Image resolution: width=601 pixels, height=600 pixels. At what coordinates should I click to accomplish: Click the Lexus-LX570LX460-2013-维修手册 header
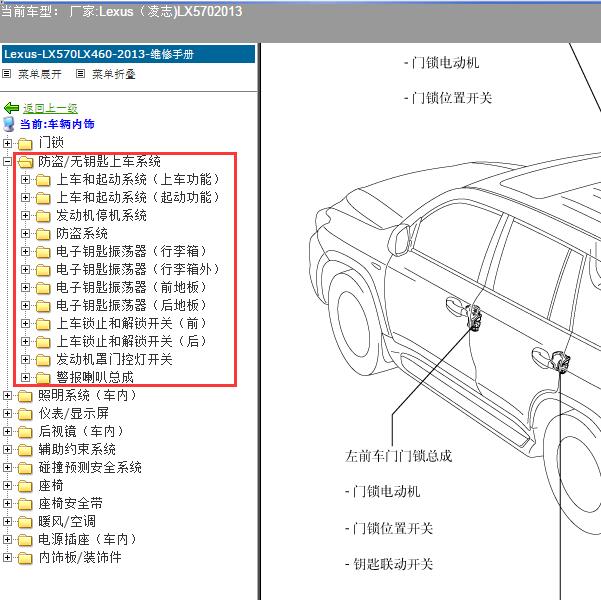(x=128, y=54)
